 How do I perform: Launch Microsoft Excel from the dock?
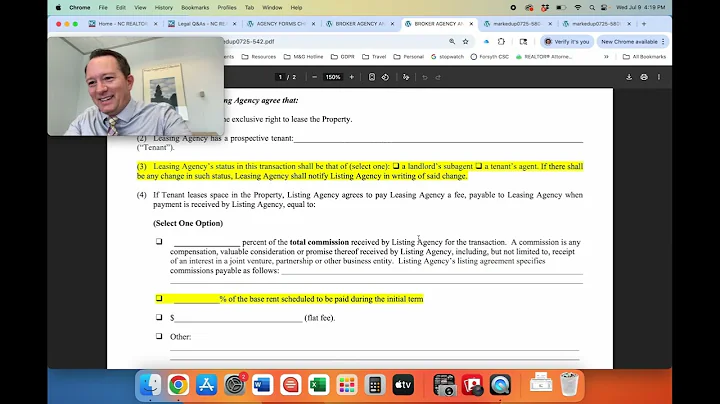click(x=318, y=384)
